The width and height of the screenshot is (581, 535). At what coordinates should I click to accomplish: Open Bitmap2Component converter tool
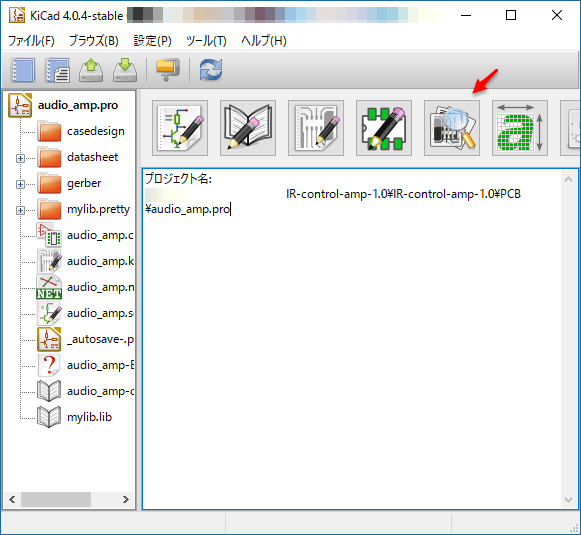coord(520,128)
